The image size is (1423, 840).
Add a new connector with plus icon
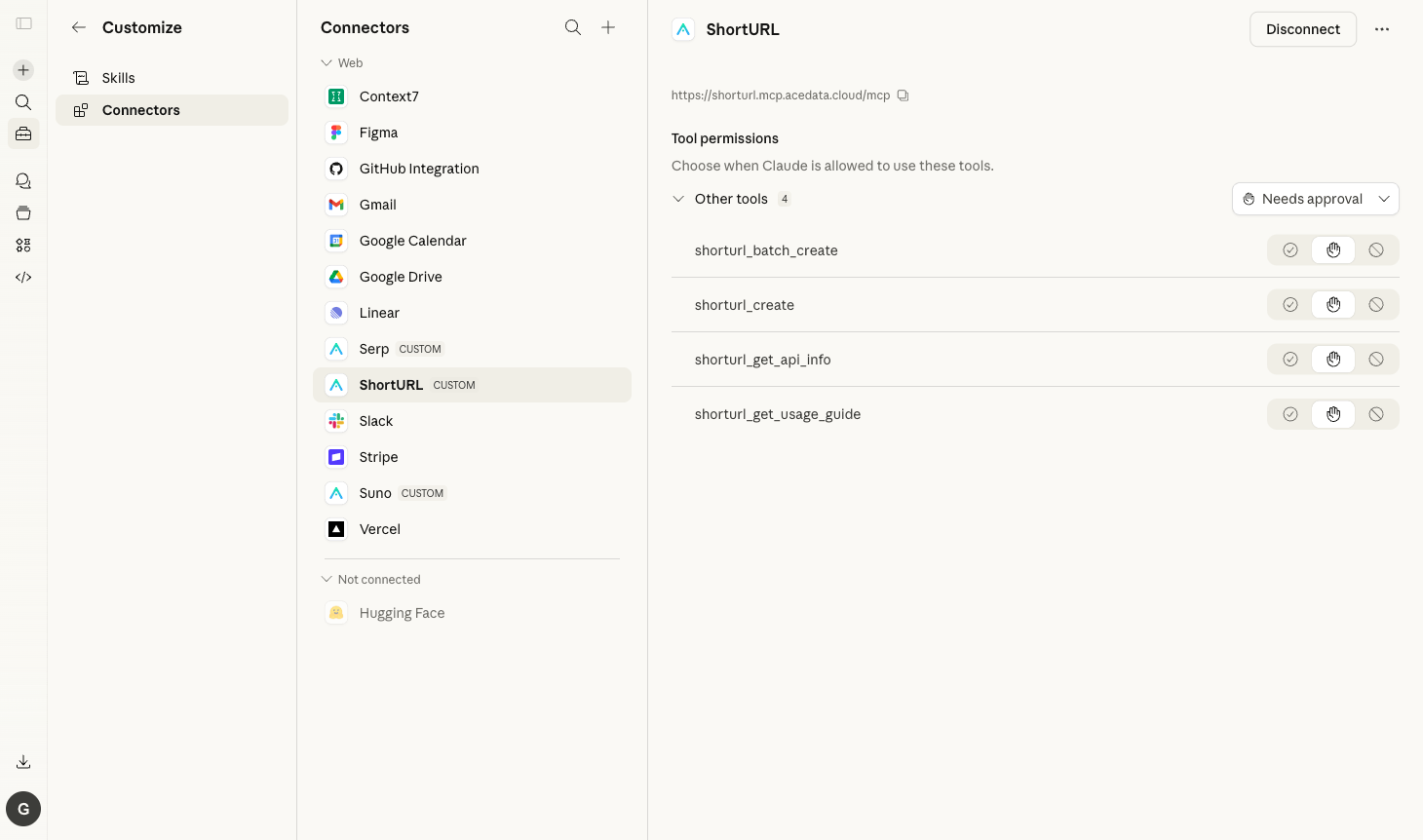pos(608,27)
